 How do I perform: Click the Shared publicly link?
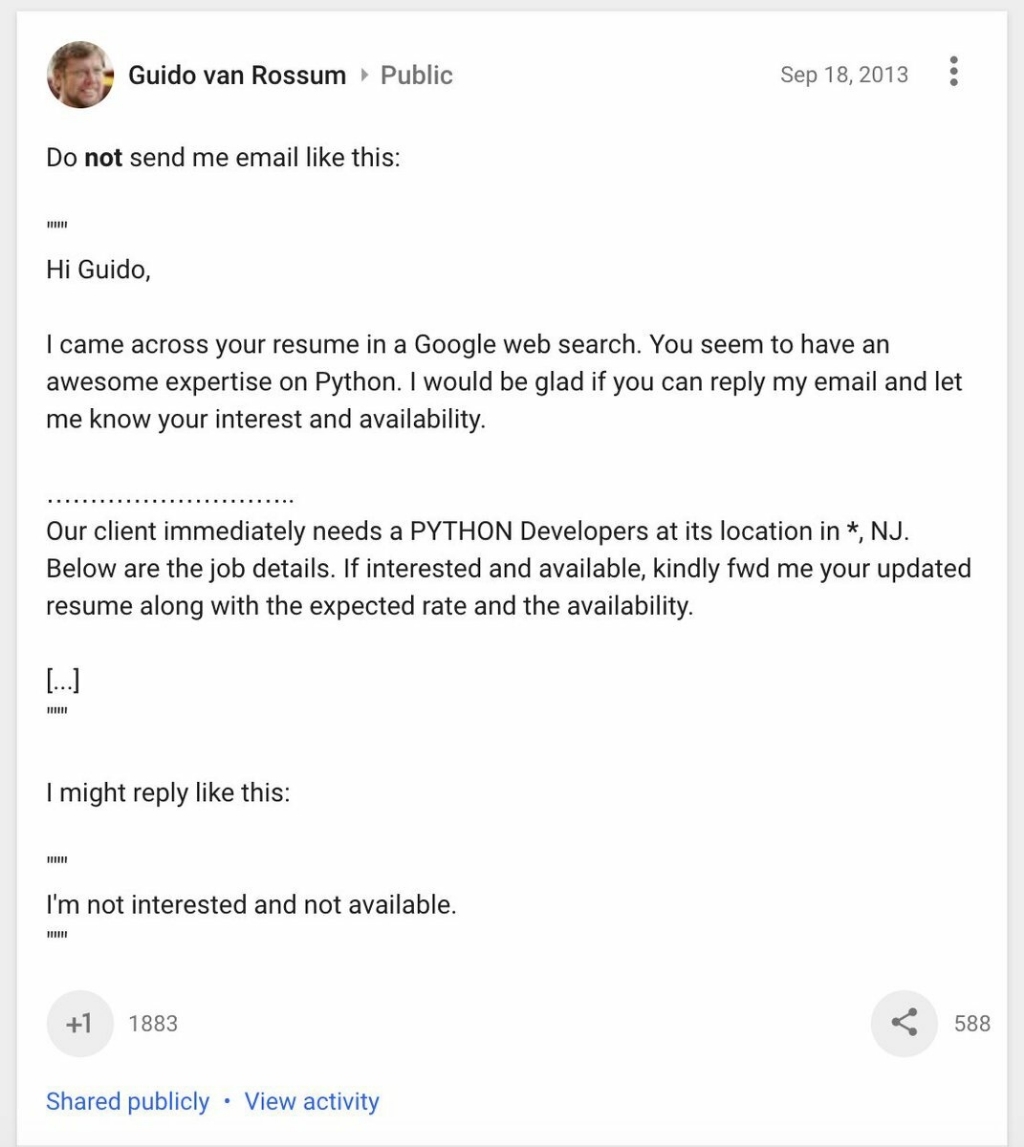pos(127,1101)
